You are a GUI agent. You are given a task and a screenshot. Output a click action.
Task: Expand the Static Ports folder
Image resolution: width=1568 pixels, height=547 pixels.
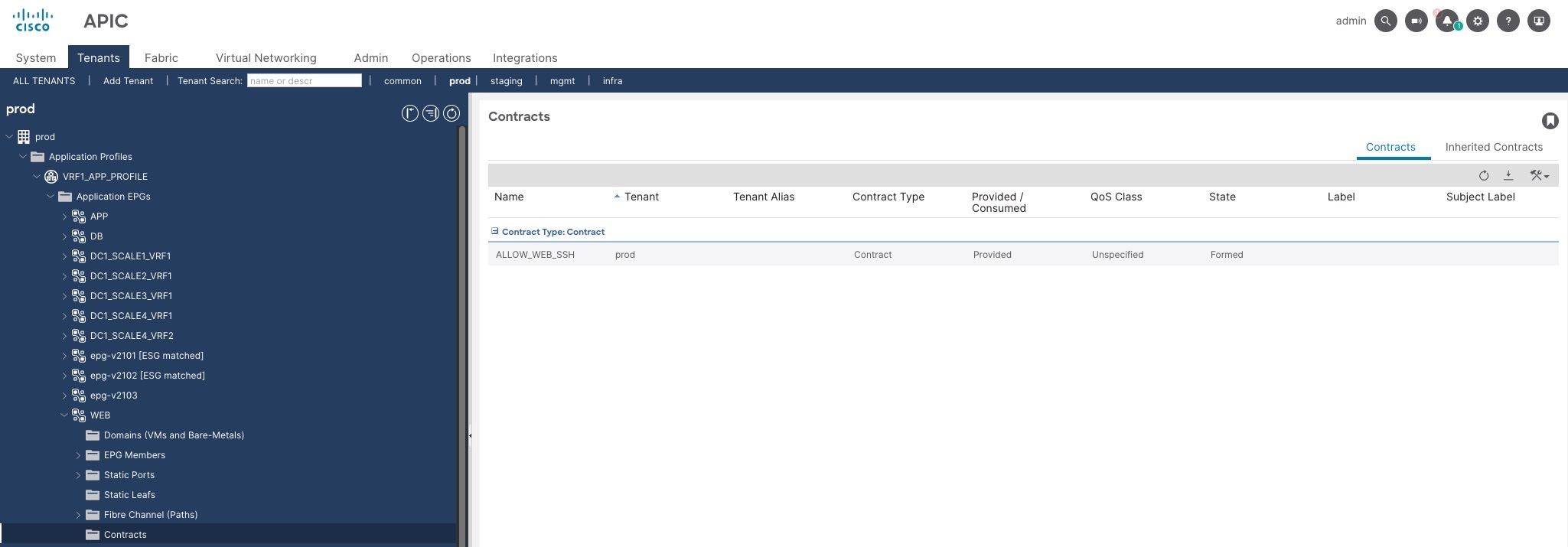78,475
